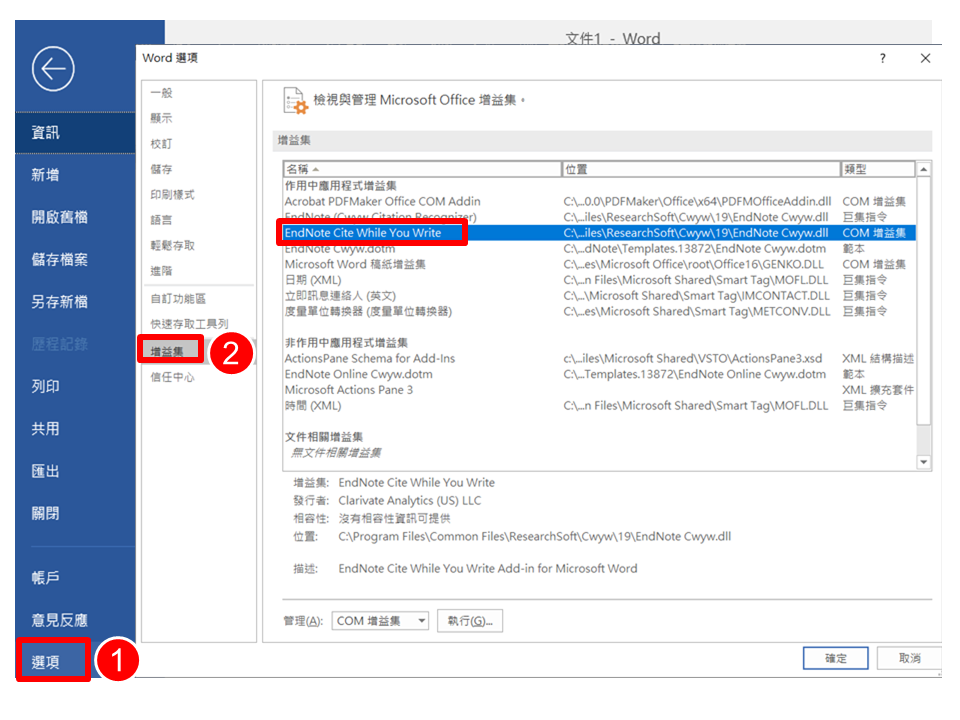This screenshot has height=720, width=960.
Task: Select the 儲存 options category
Action: pos(198,169)
